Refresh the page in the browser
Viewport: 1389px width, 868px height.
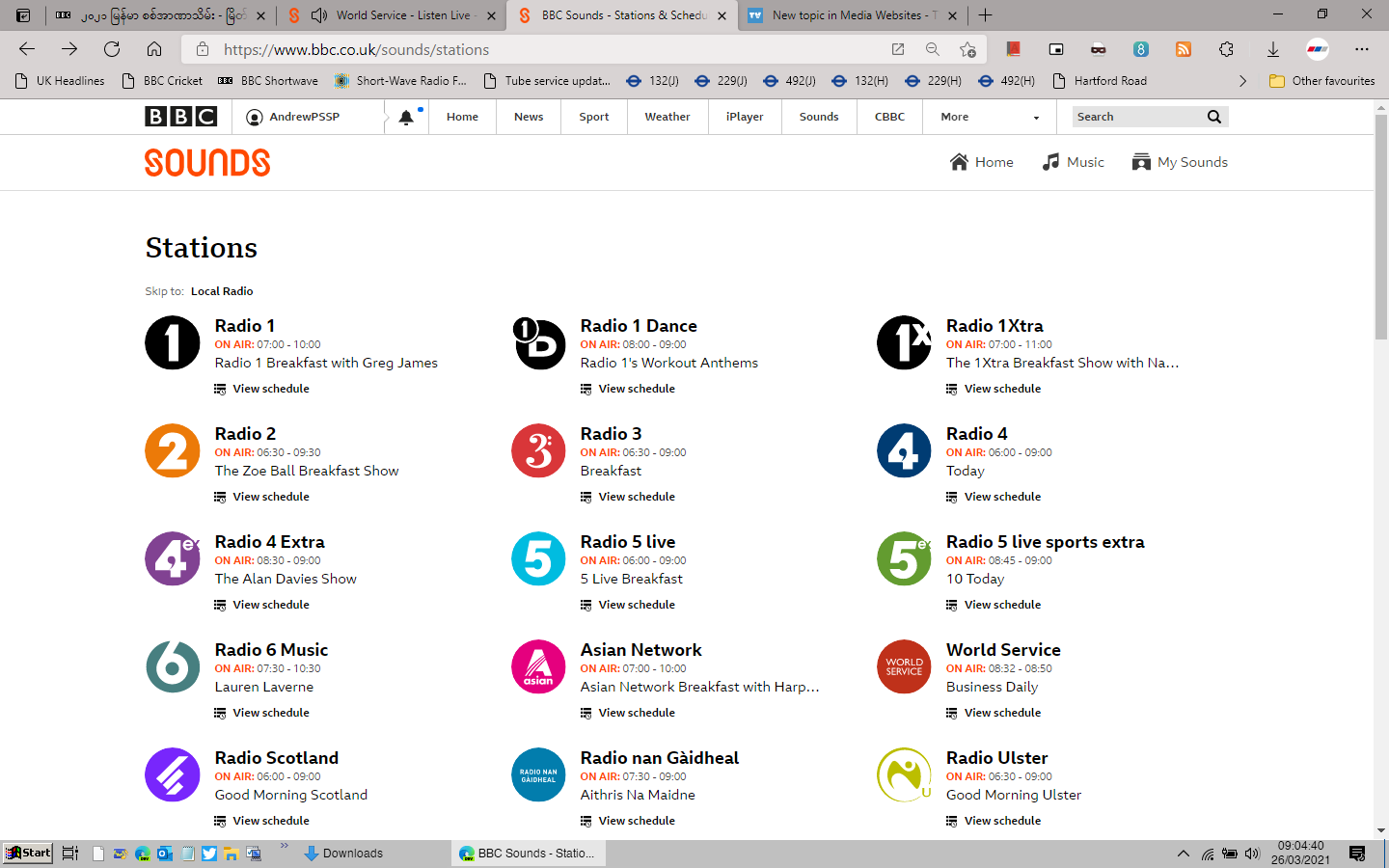pyautogui.click(x=112, y=49)
